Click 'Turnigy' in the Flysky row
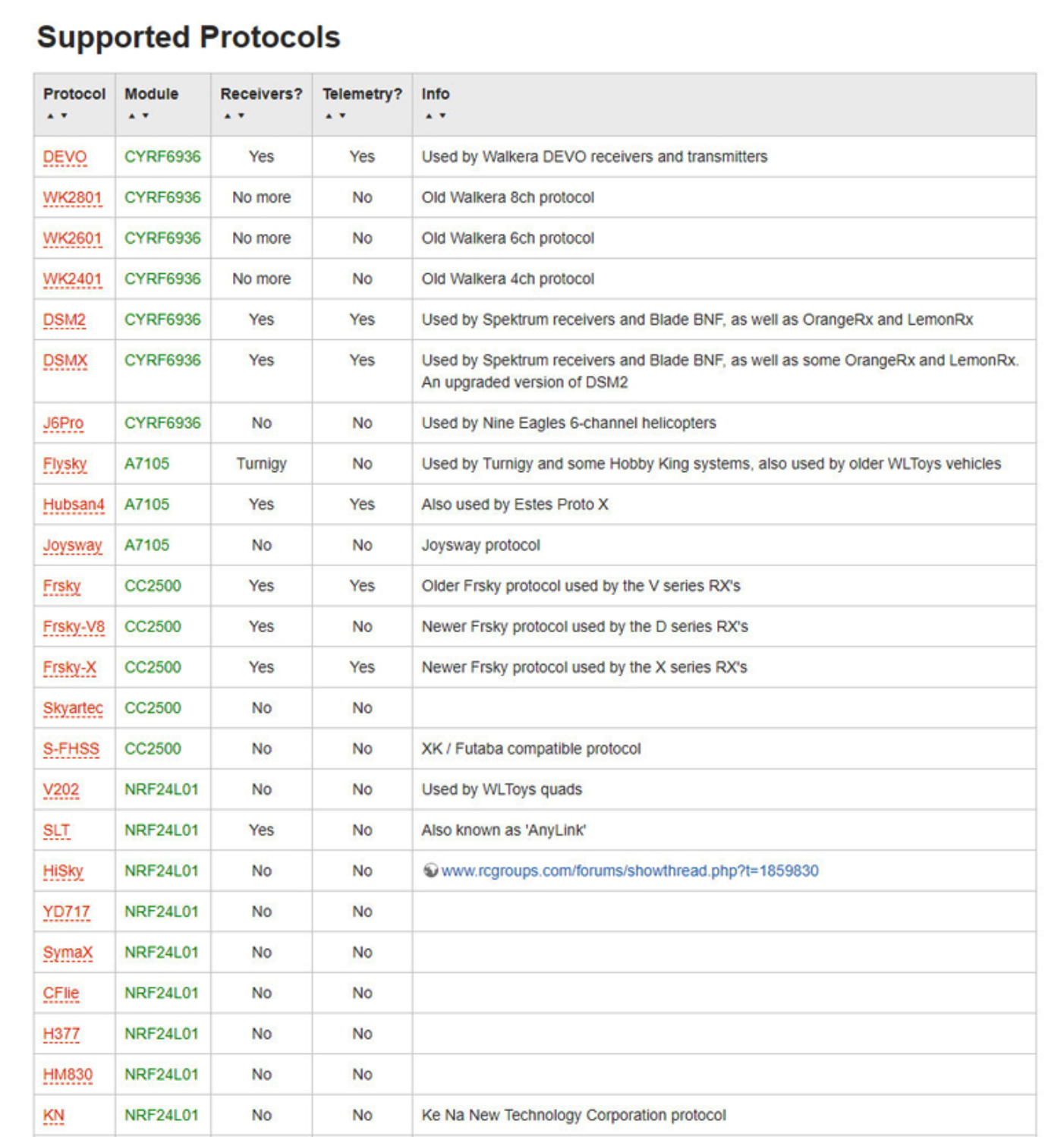This screenshot has width=1064, height=1137. click(x=261, y=464)
